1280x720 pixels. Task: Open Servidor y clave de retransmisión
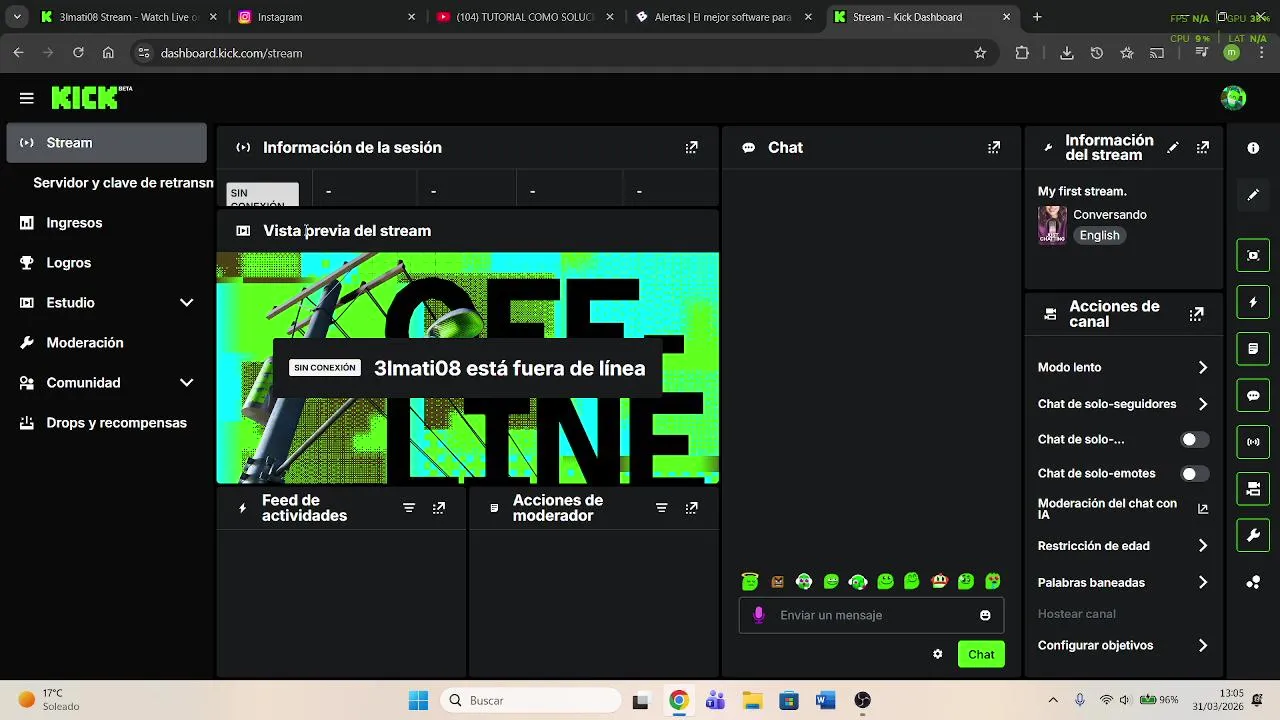tap(123, 183)
